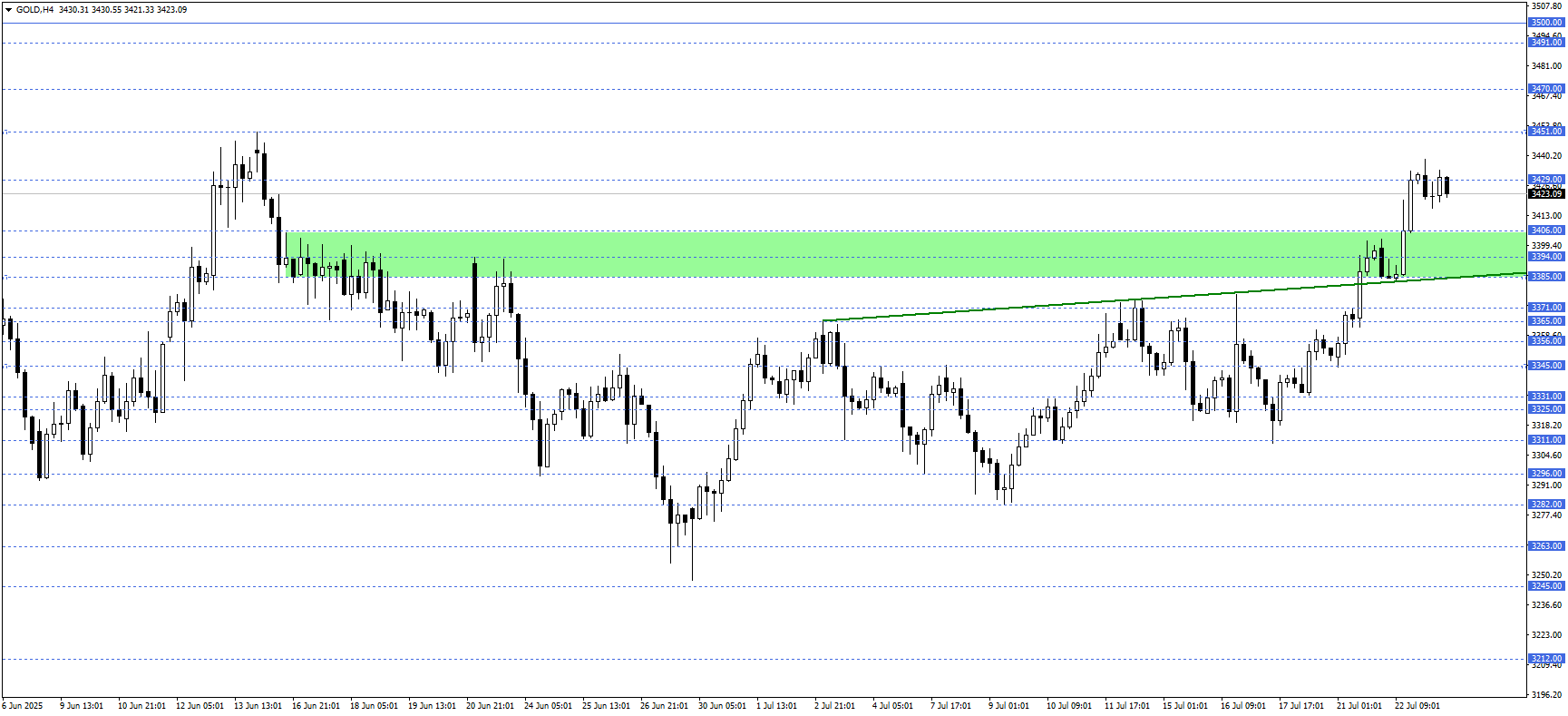This screenshot has width=1568, height=716.
Task: Click the 3394.00 level price label
Action: pos(1546,257)
